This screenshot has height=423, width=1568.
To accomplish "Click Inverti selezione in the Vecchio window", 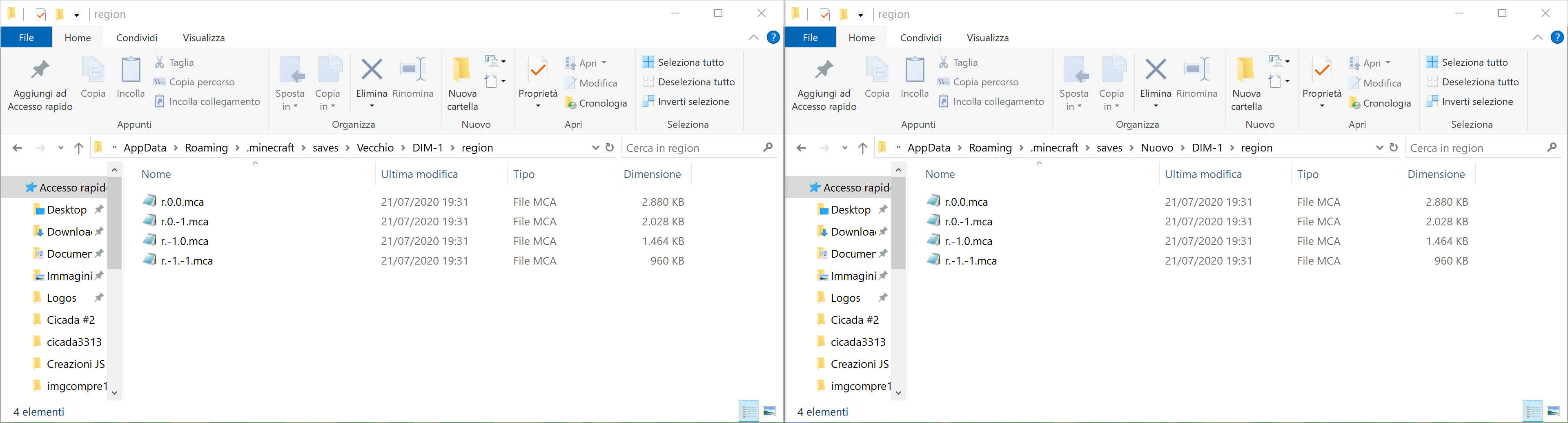I will (686, 102).
